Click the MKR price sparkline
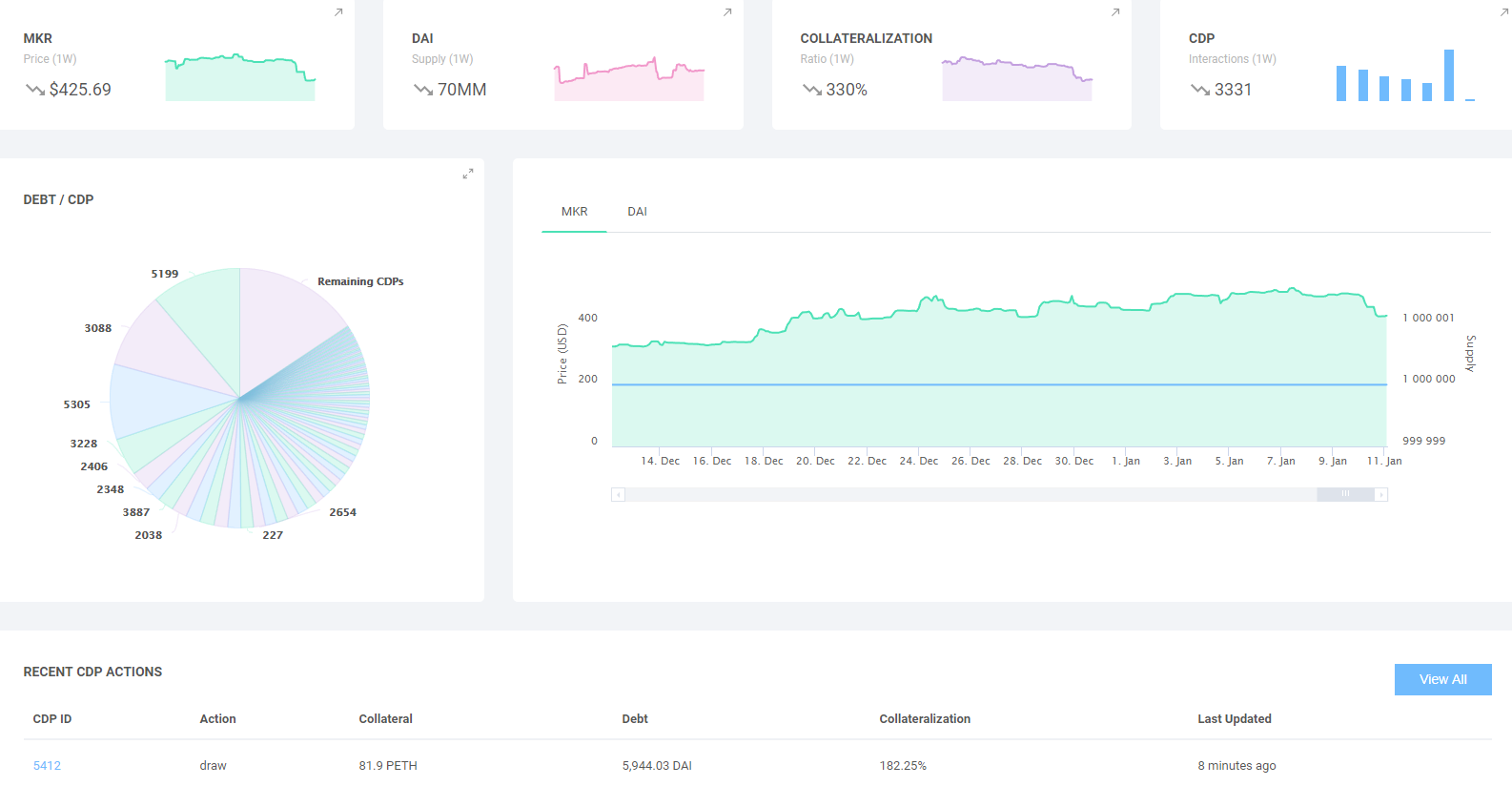 pyautogui.click(x=240, y=77)
